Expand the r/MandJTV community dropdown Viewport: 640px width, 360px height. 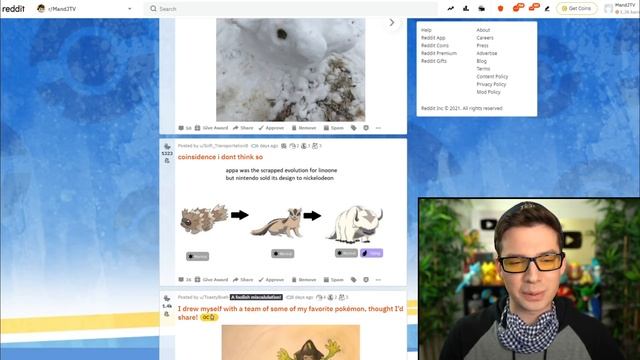[x=130, y=9]
